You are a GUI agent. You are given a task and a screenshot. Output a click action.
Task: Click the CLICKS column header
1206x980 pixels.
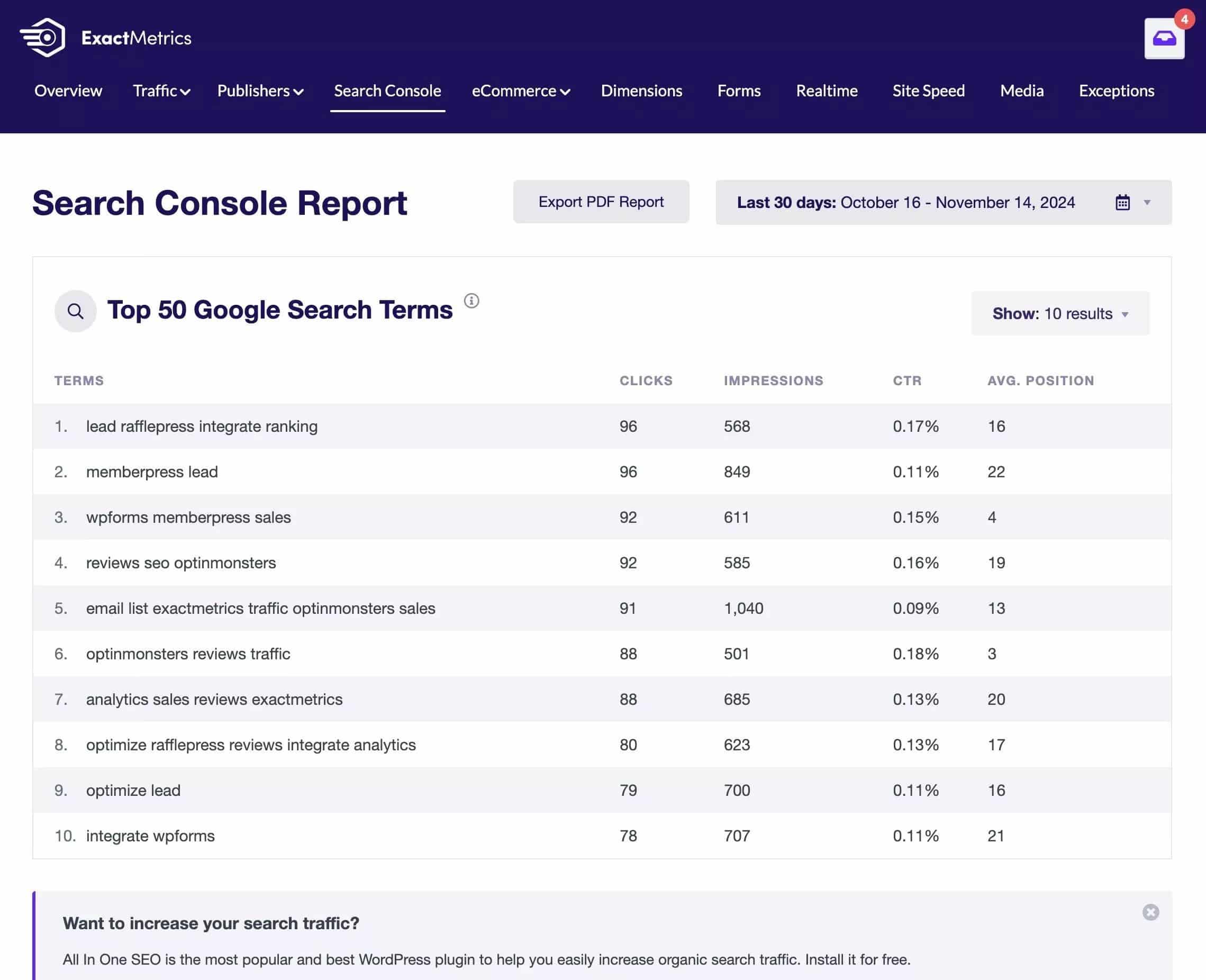[x=646, y=380]
